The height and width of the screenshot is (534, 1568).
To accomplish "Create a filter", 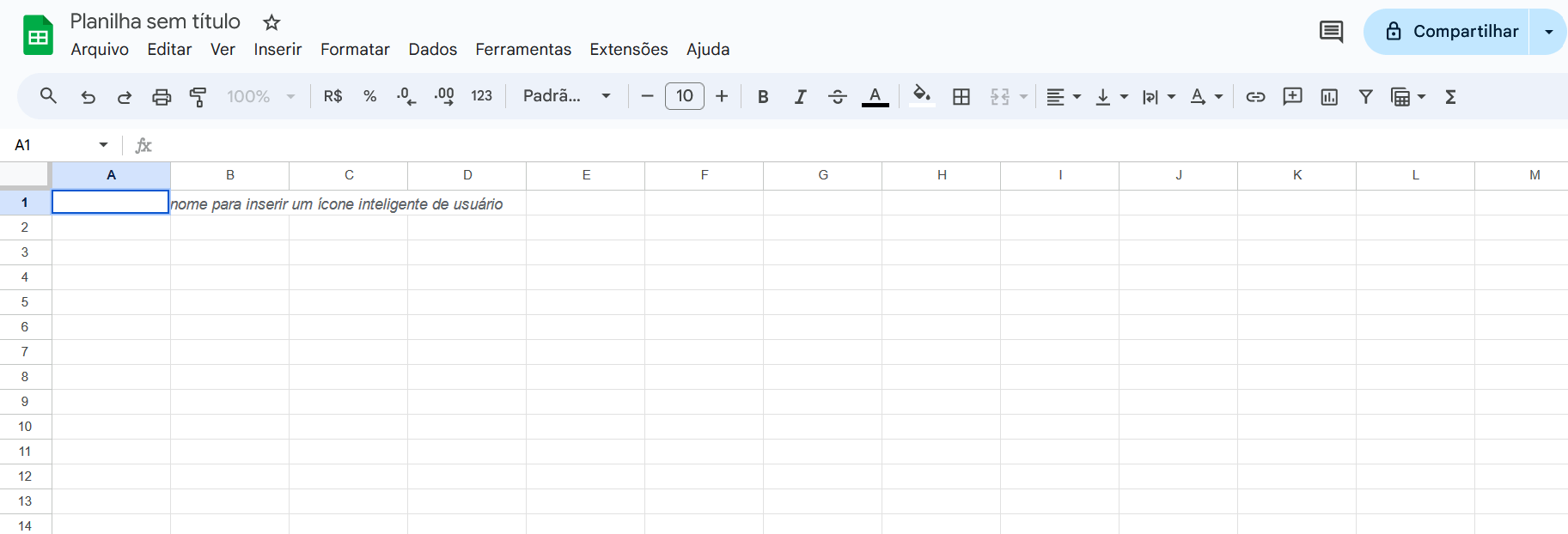I will [1365, 97].
